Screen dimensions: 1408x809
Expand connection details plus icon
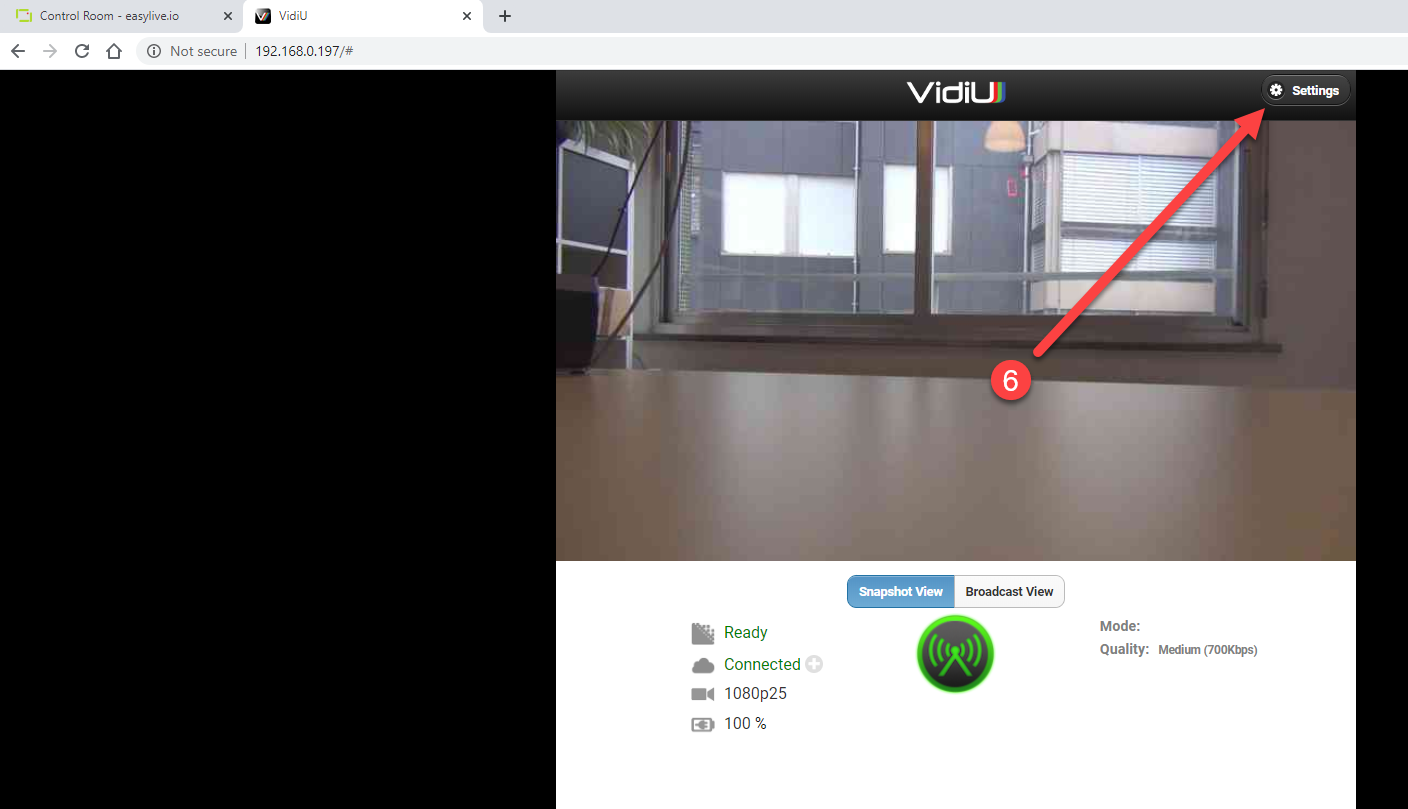(x=814, y=664)
